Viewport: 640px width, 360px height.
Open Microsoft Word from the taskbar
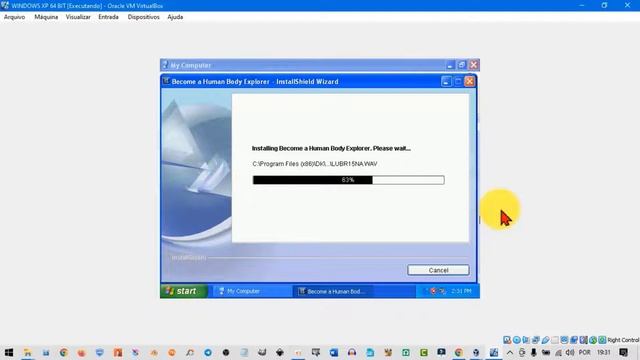(333, 352)
